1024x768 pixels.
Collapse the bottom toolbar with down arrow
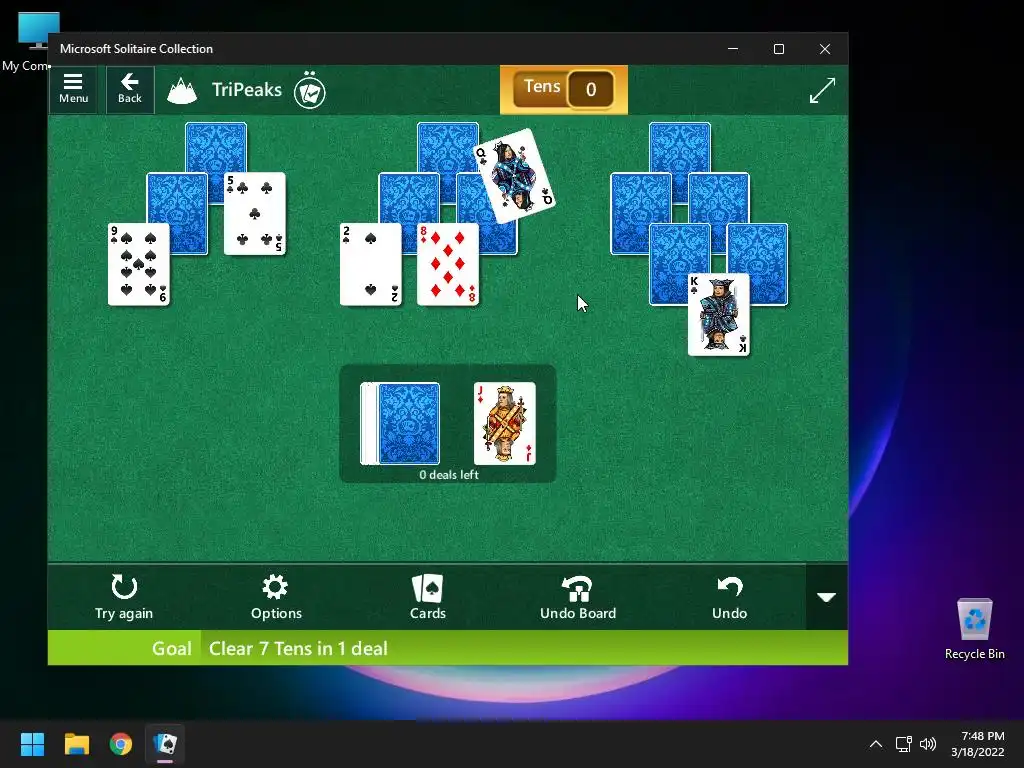[x=827, y=597]
